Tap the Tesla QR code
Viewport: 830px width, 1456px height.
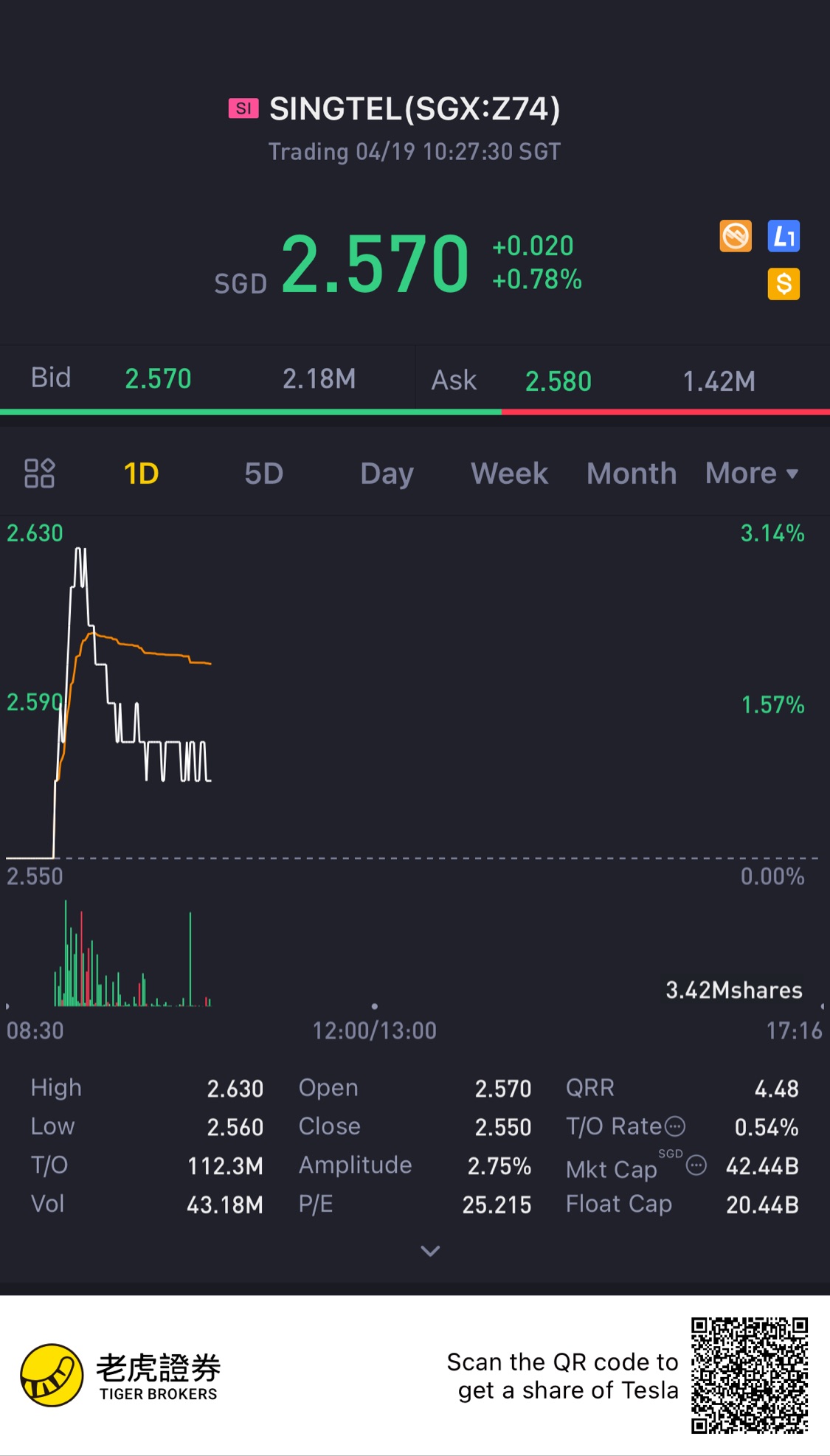[x=749, y=1376]
